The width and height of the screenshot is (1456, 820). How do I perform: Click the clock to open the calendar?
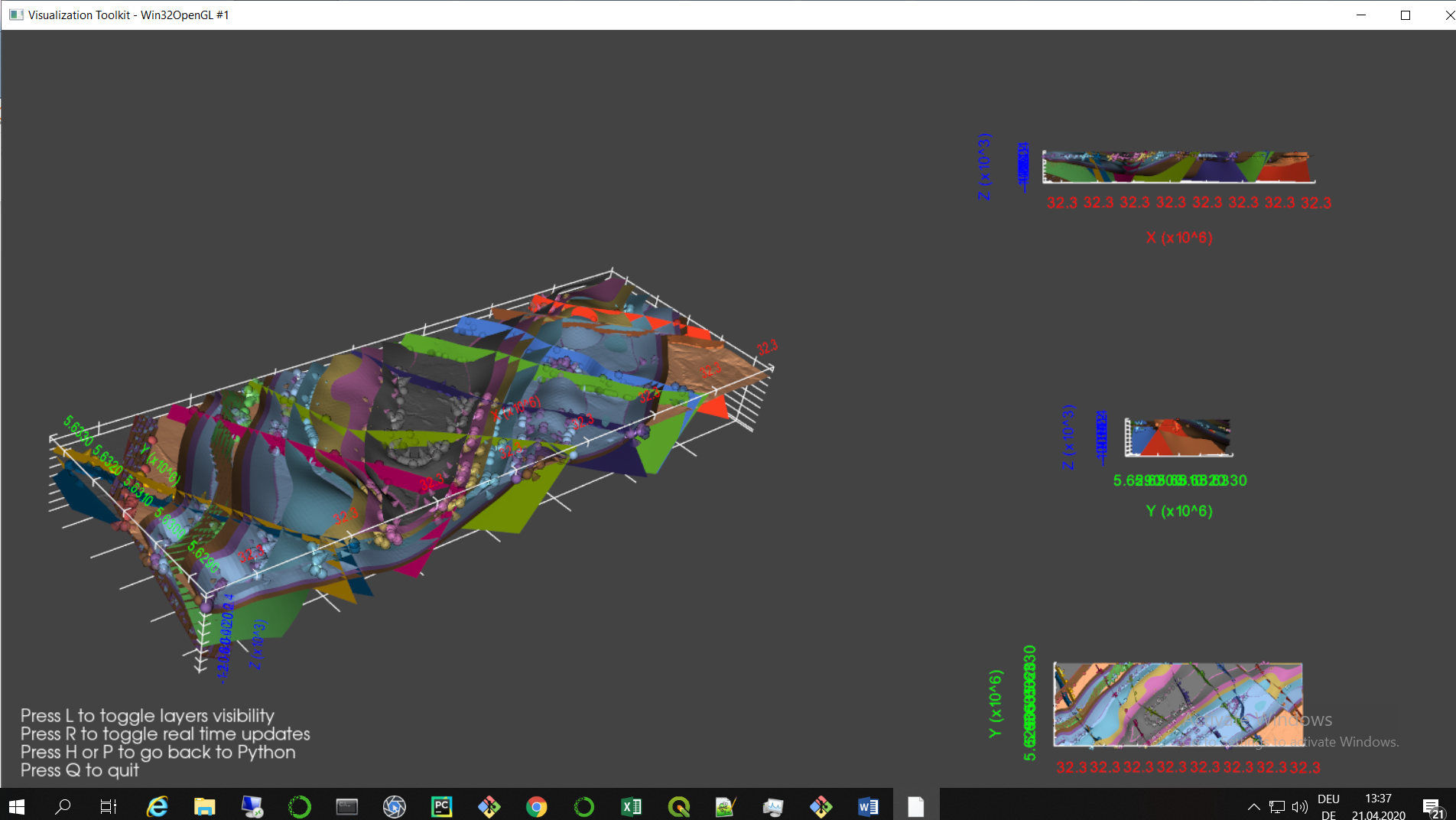click(x=1380, y=804)
